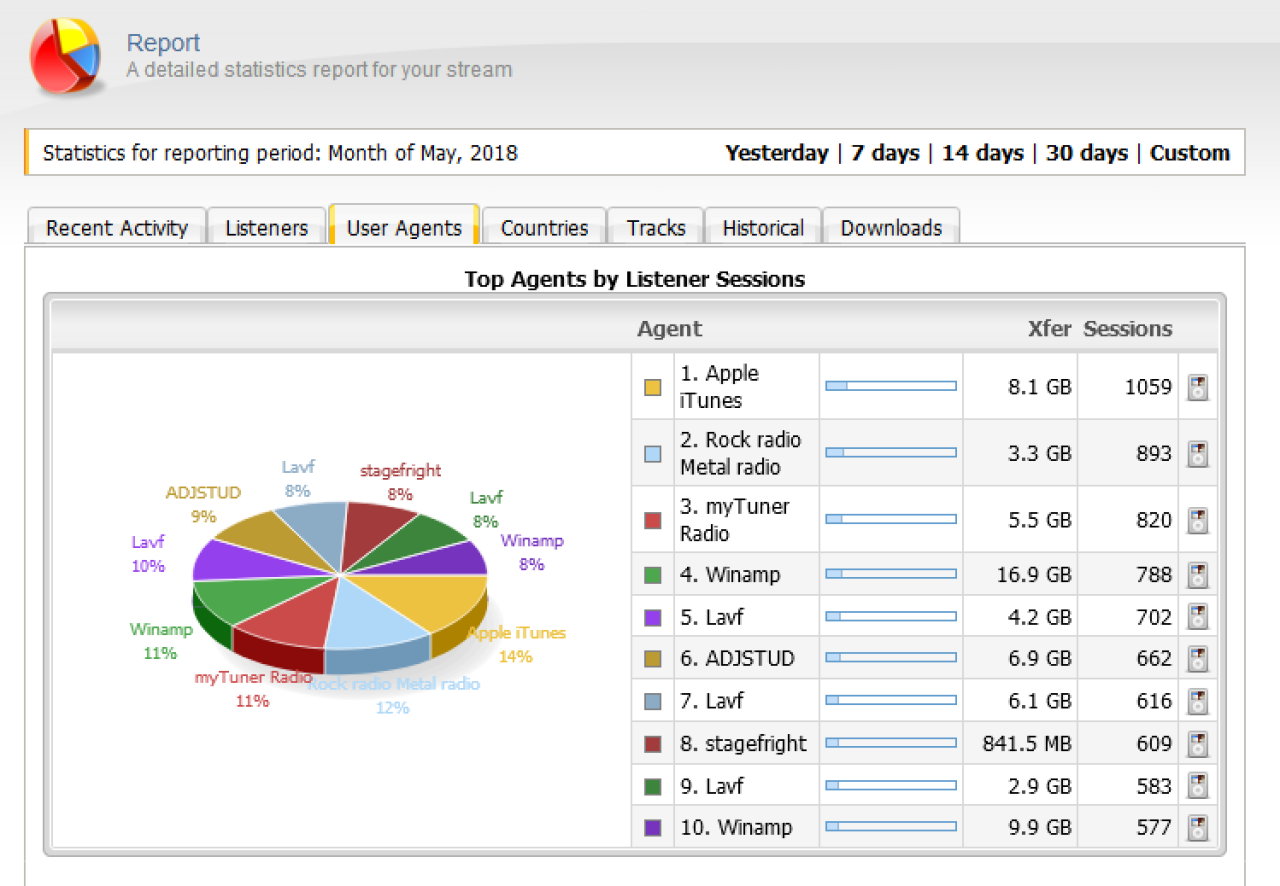Open the Countries tab
The image size is (1280, 886).
(544, 228)
